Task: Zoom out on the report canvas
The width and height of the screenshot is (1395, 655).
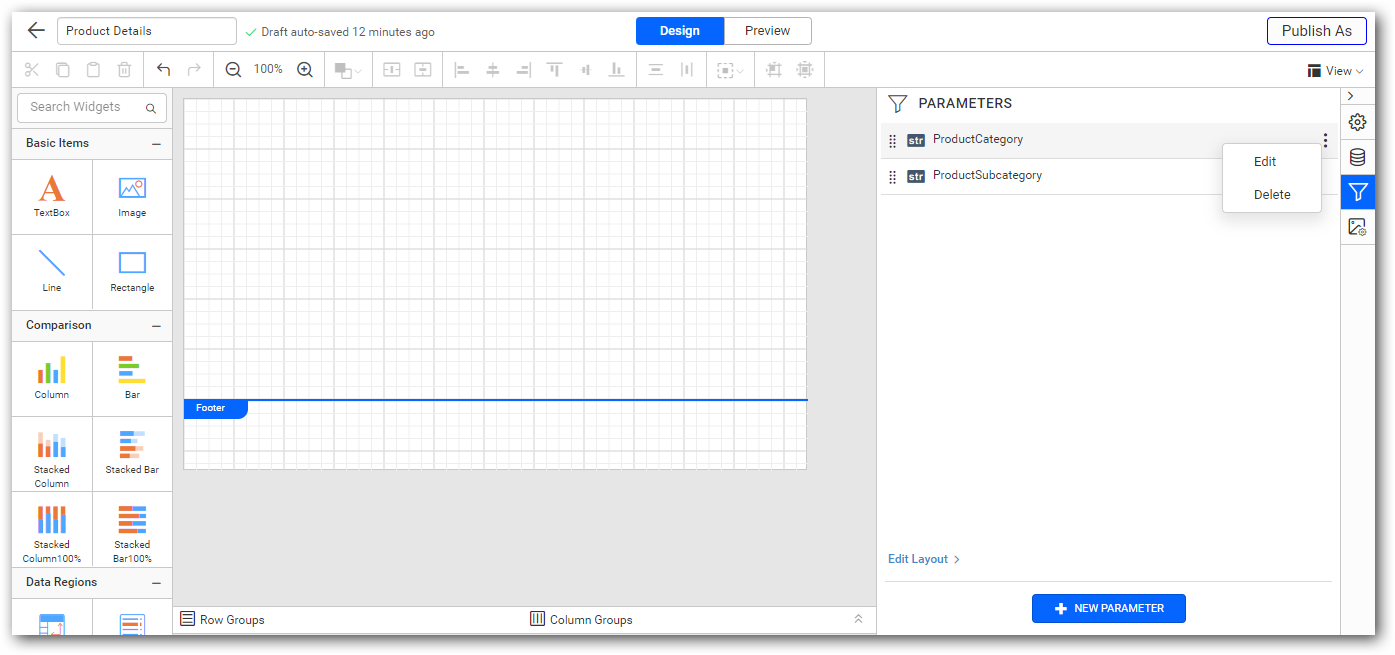Action: 233,69
